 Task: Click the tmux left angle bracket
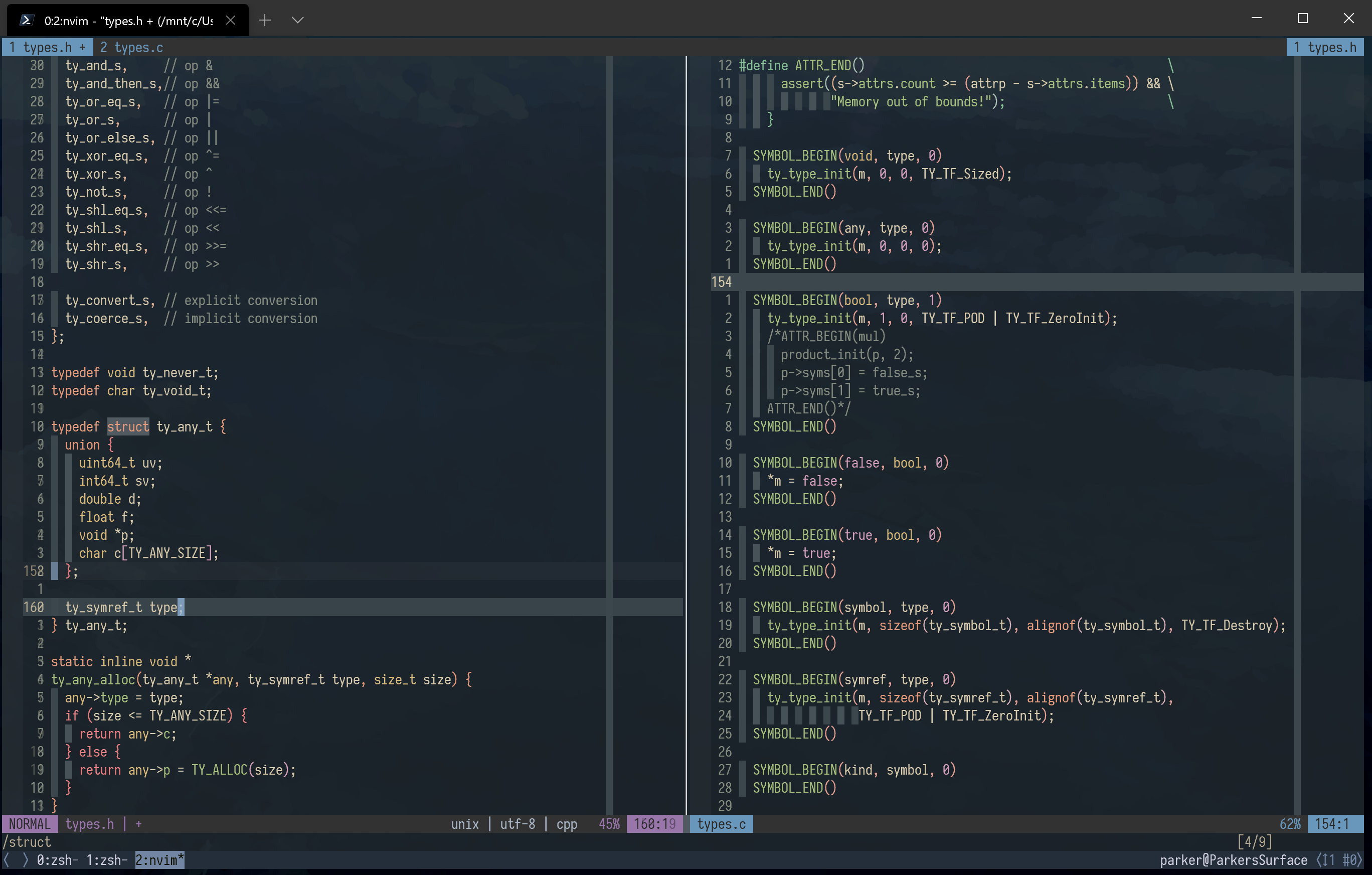click(x=6, y=859)
